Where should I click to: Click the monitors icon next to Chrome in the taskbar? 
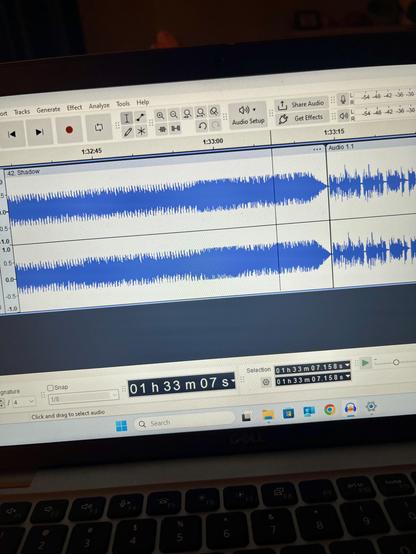(309, 411)
